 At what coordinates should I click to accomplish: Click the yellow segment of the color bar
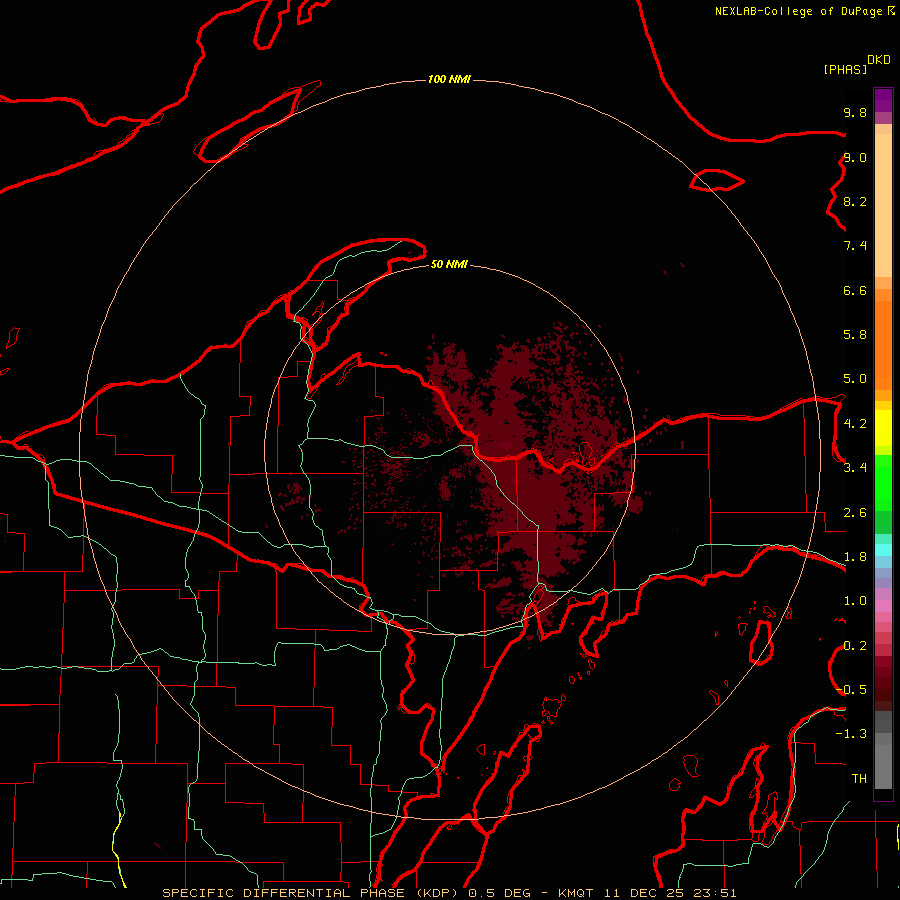pos(883,428)
